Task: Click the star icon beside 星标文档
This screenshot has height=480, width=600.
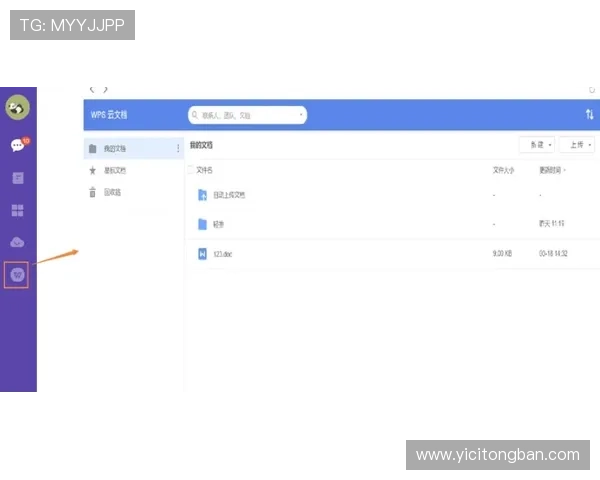Action: (93, 170)
